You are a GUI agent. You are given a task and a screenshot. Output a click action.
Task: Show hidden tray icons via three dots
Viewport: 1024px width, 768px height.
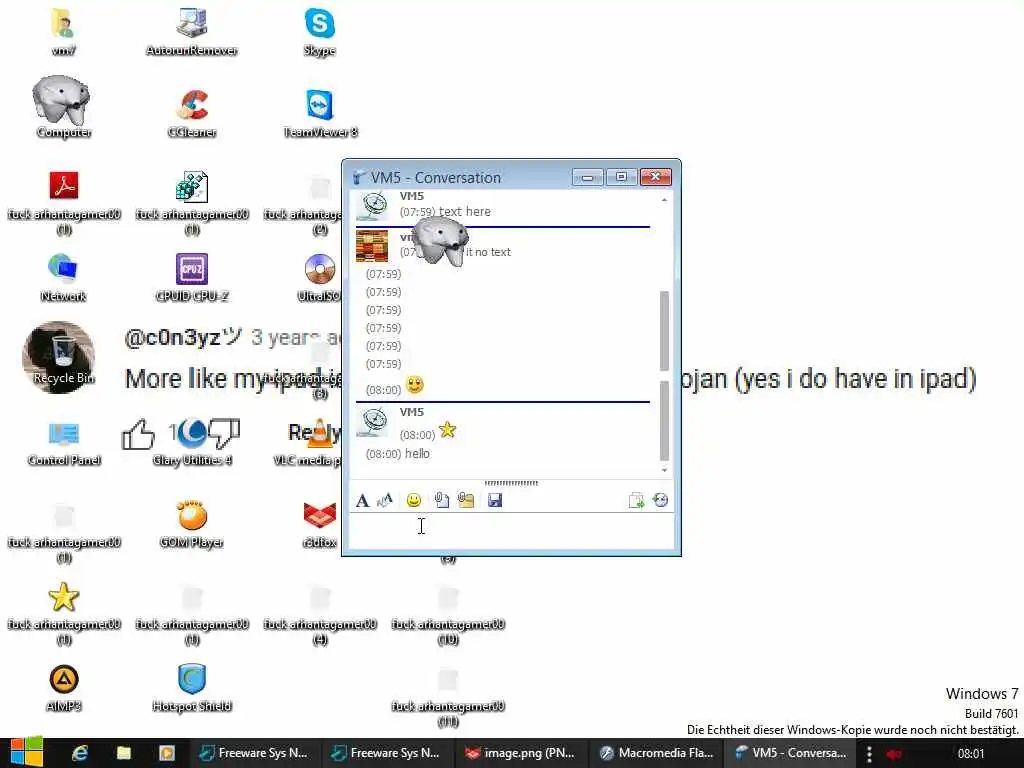point(869,754)
